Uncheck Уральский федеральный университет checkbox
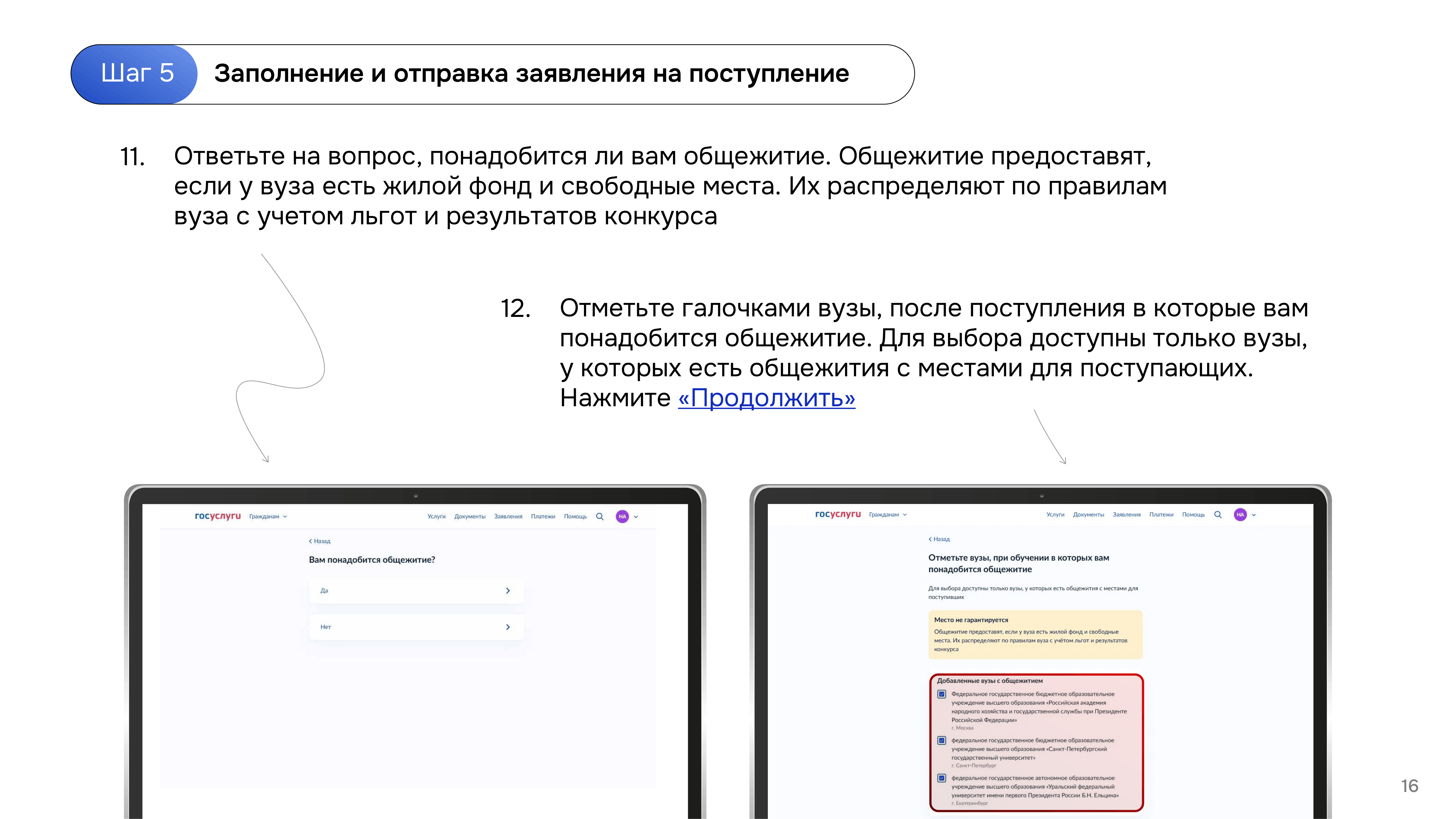1456x819 pixels. coord(942,778)
